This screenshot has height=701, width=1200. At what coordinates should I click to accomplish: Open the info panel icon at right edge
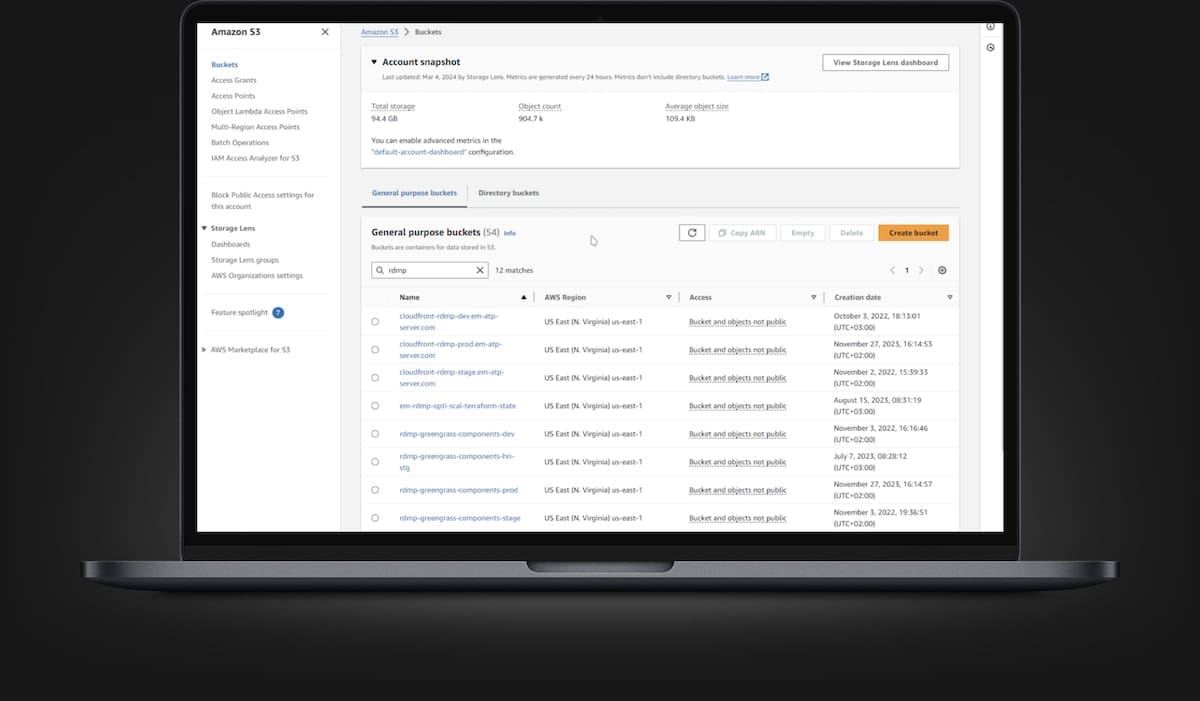coord(990,27)
